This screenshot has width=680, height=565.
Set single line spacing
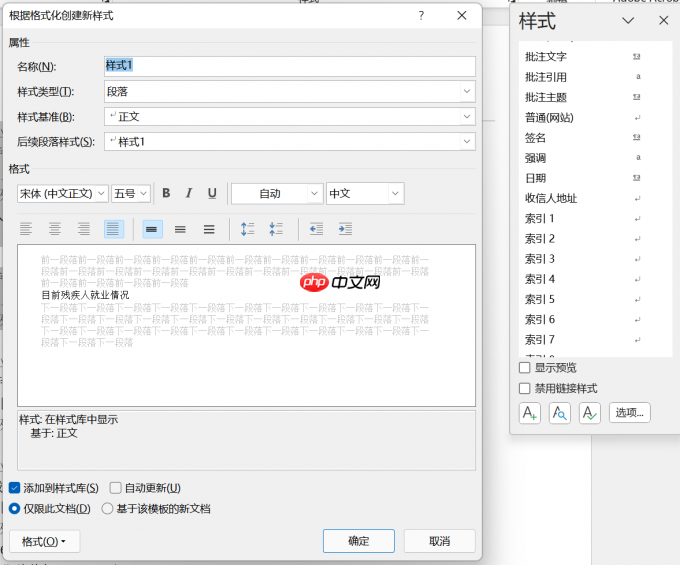(x=152, y=229)
